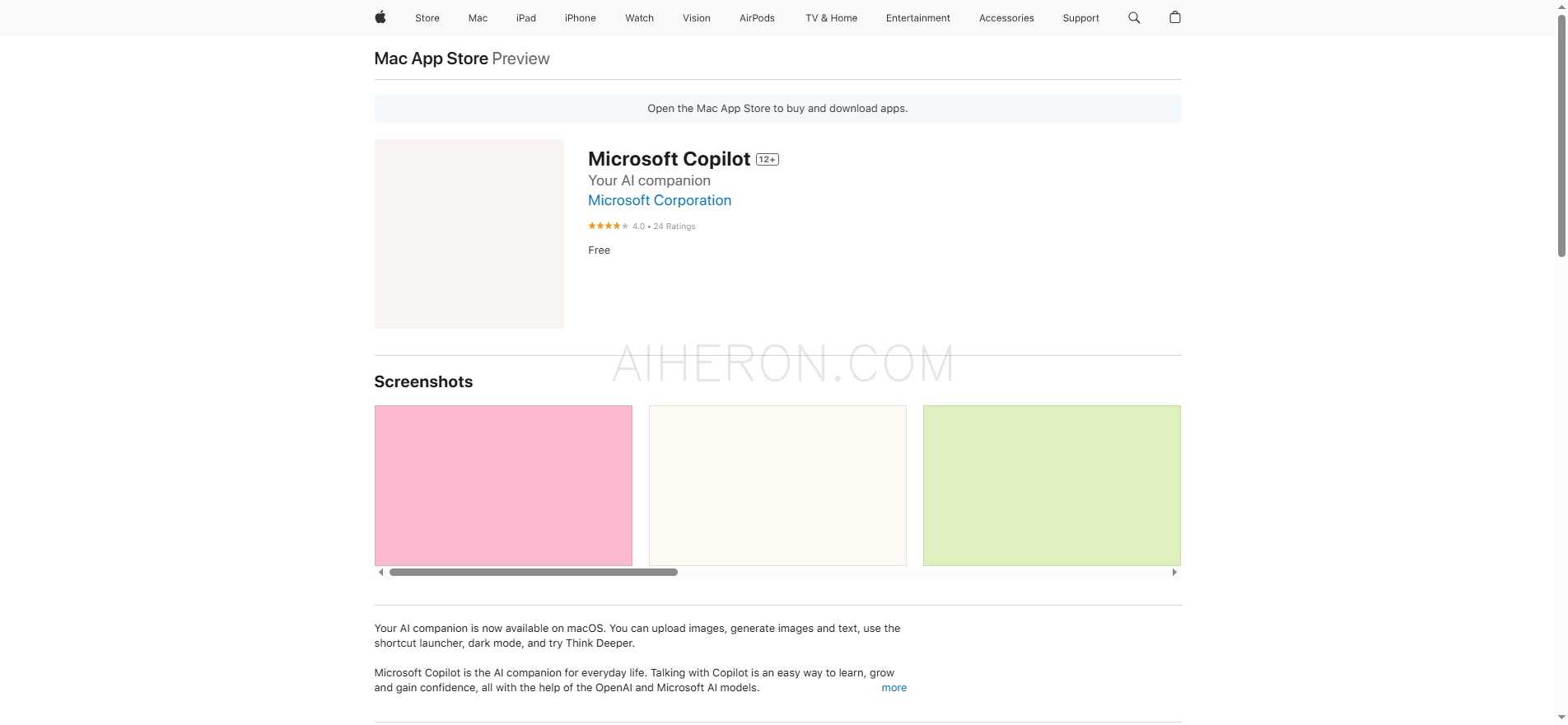Open the Microsoft Corporation developer link

[x=660, y=200]
